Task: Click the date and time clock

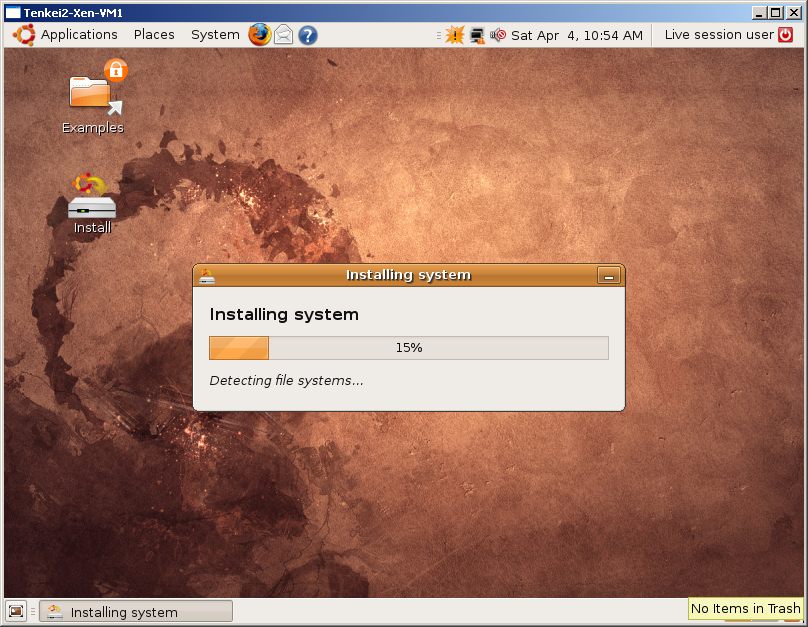Action: pos(577,35)
